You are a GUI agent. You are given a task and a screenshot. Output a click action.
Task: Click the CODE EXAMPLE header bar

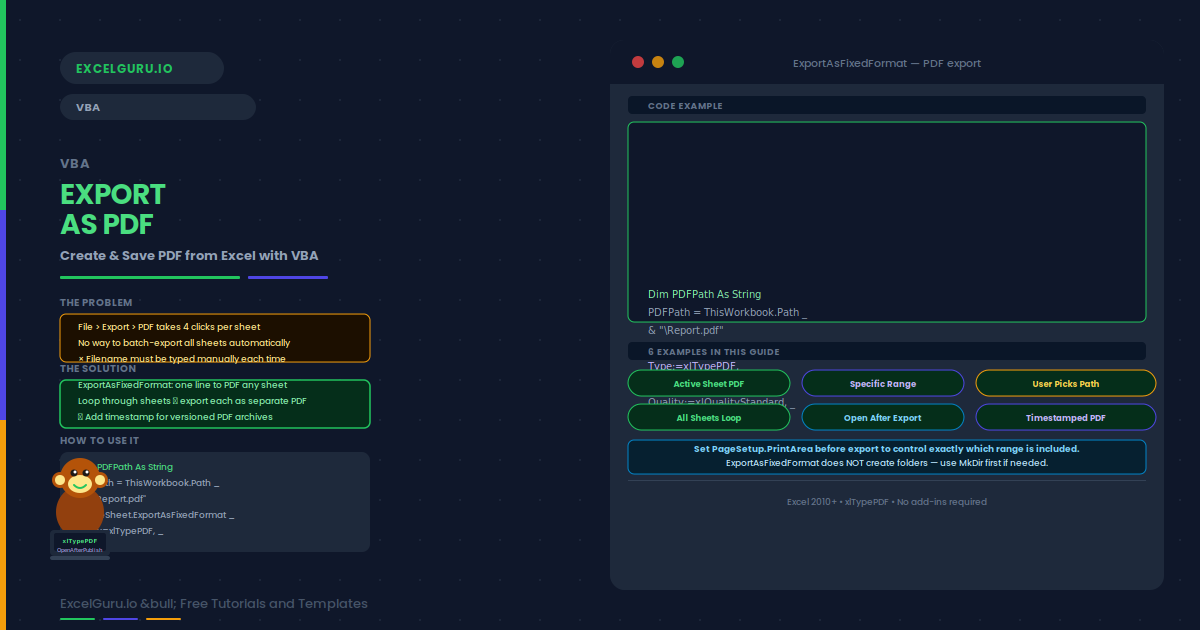pyautogui.click(x=887, y=106)
